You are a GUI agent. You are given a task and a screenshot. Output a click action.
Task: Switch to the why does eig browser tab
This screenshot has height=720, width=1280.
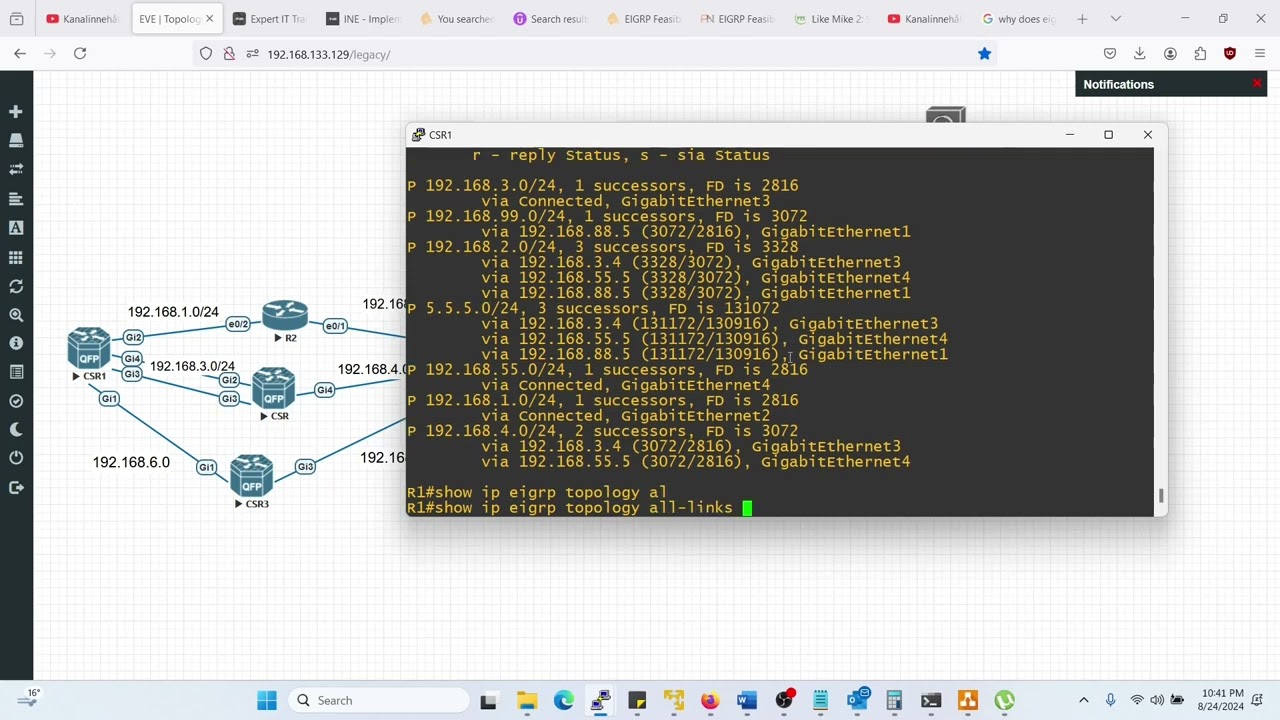[x=1018, y=19]
